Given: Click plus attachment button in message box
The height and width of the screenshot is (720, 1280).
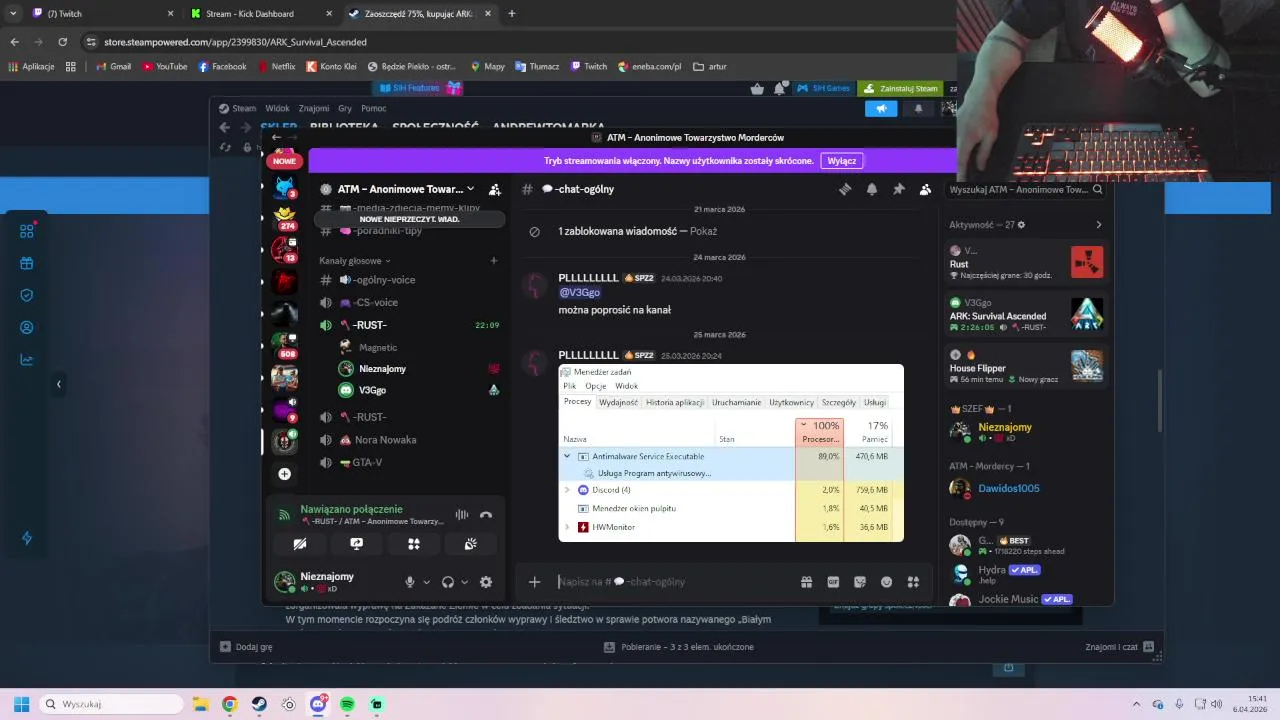Looking at the screenshot, I should point(534,582).
